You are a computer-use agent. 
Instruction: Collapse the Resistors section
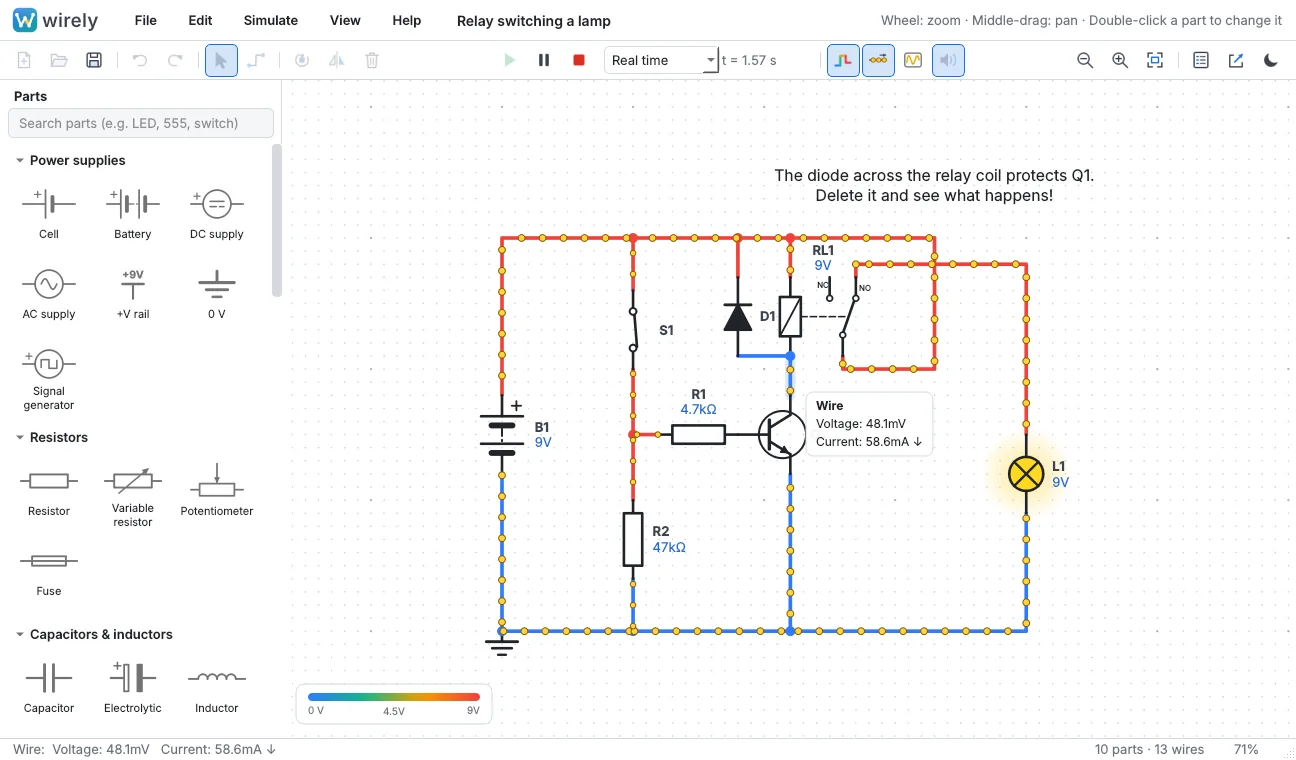tap(51, 437)
